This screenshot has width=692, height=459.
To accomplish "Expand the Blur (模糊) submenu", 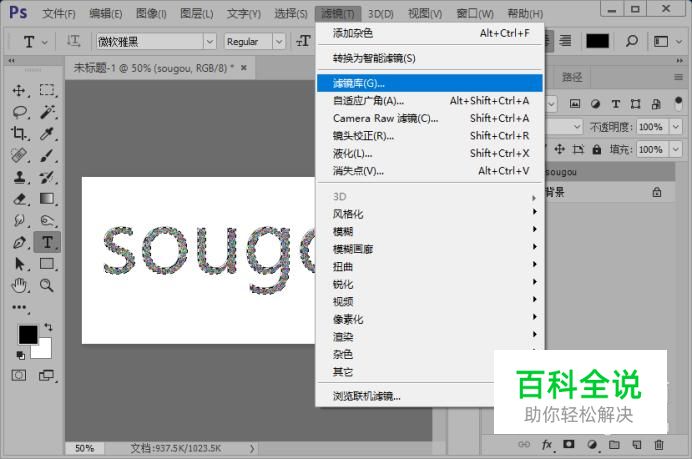I will coord(429,231).
